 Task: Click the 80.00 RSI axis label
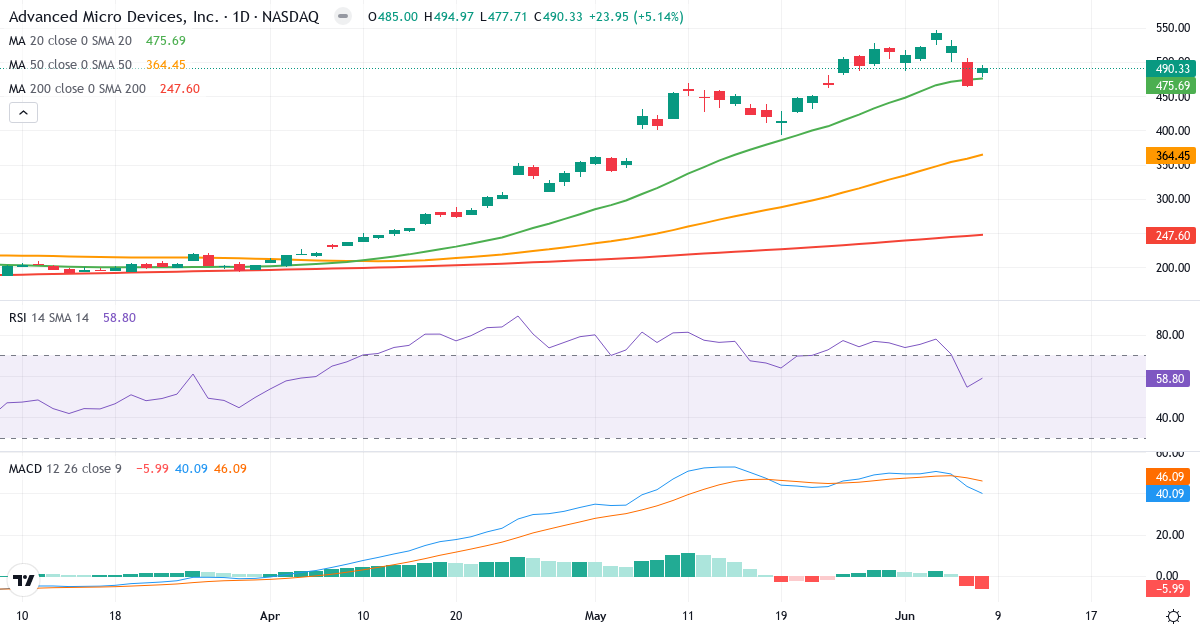tap(1172, 335)
